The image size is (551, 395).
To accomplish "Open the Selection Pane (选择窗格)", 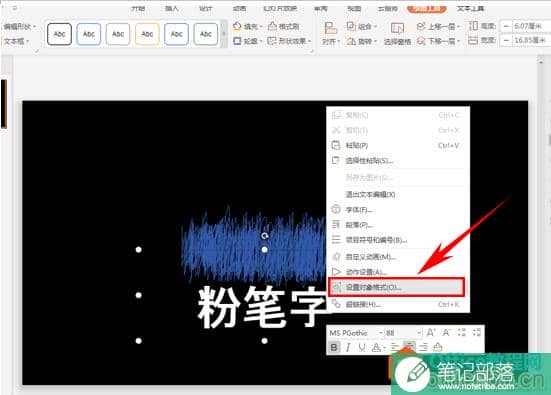I will 397,34.
